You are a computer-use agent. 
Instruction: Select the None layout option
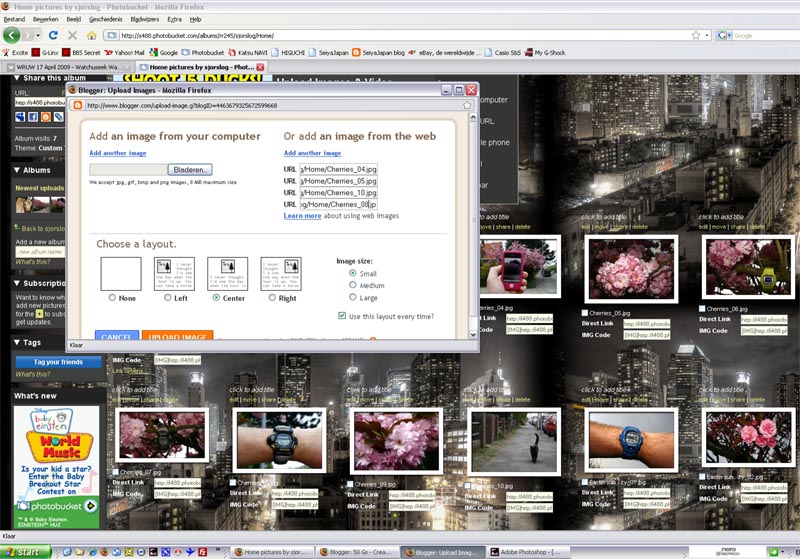click(112, 298)
